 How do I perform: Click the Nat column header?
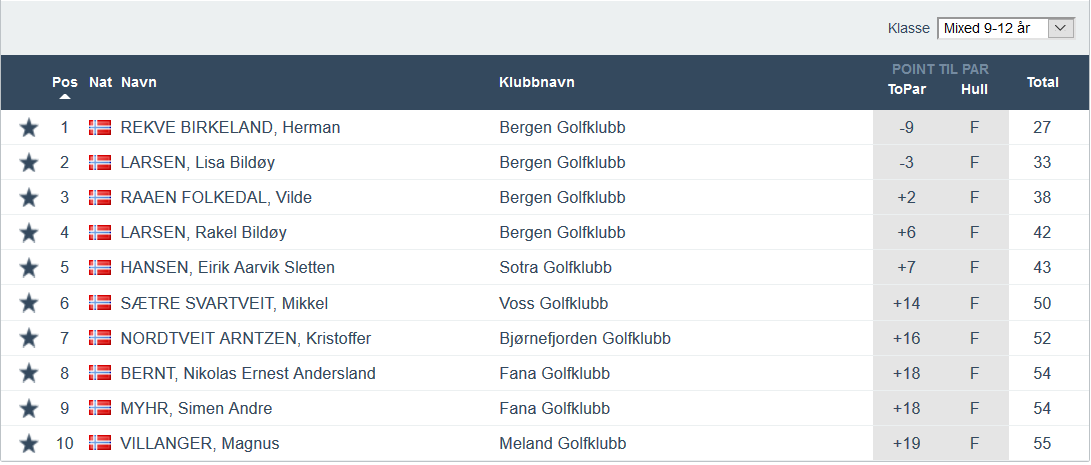(100, 82)
